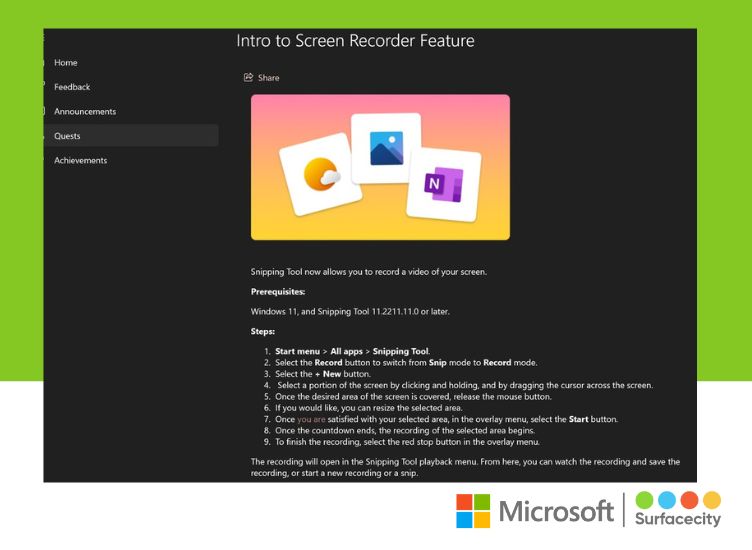Click the green Surfacecity dot
752x550 pixels.
(644, 499)
